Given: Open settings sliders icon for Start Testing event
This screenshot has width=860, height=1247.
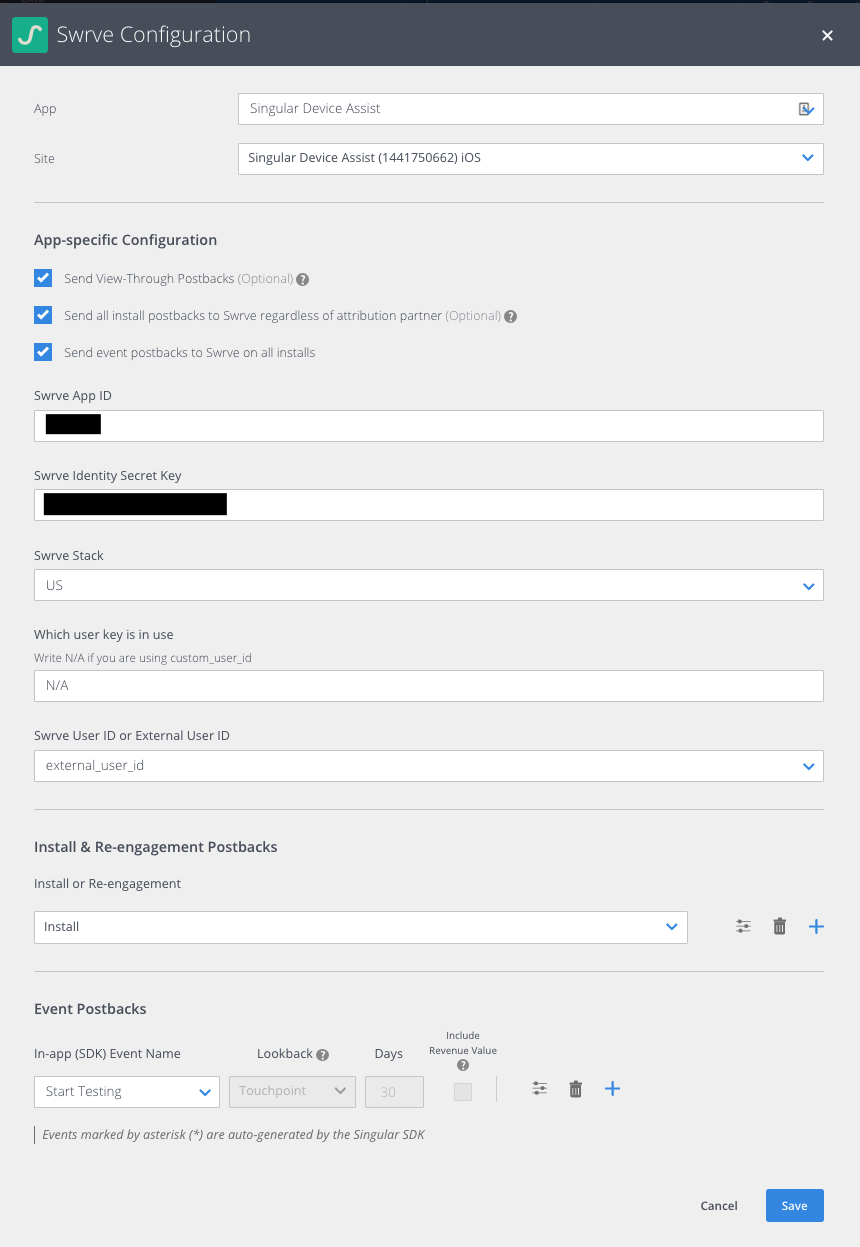Looking at the screenshot, I should (x=540, y=1089).
